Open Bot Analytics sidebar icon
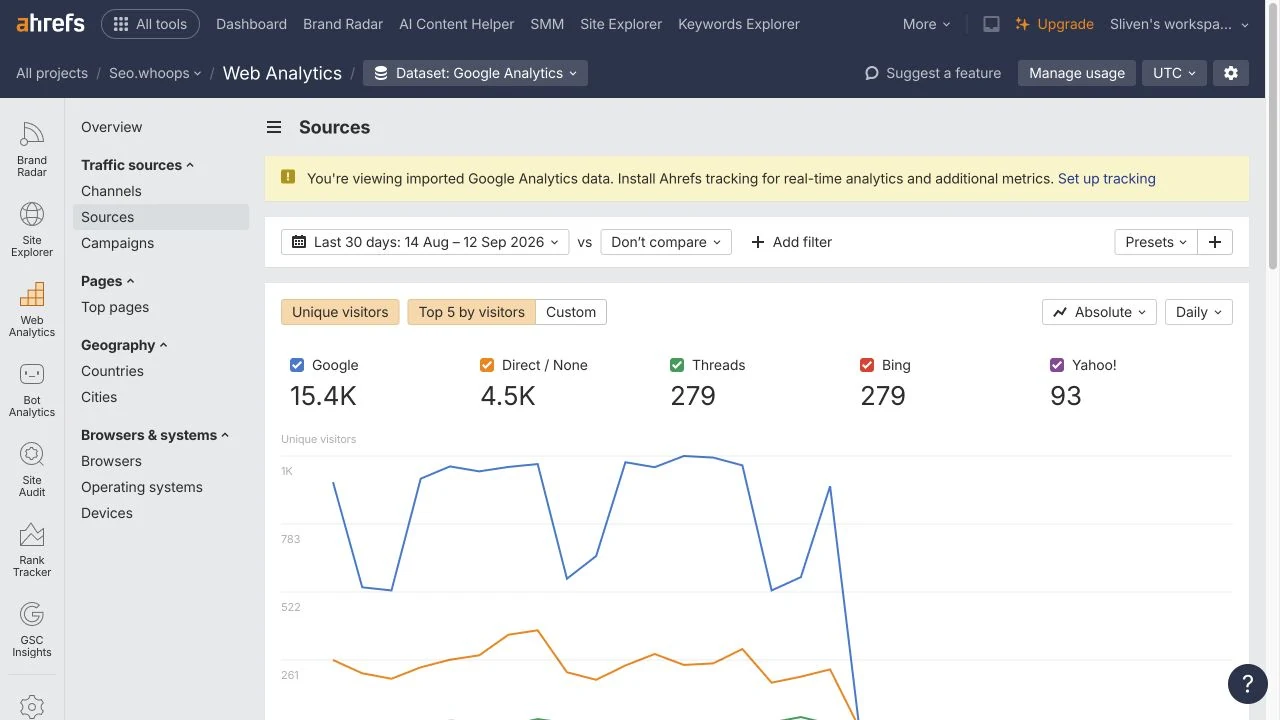The height and width of the screenshot is (720, 1280). click(x=32, y=389)
